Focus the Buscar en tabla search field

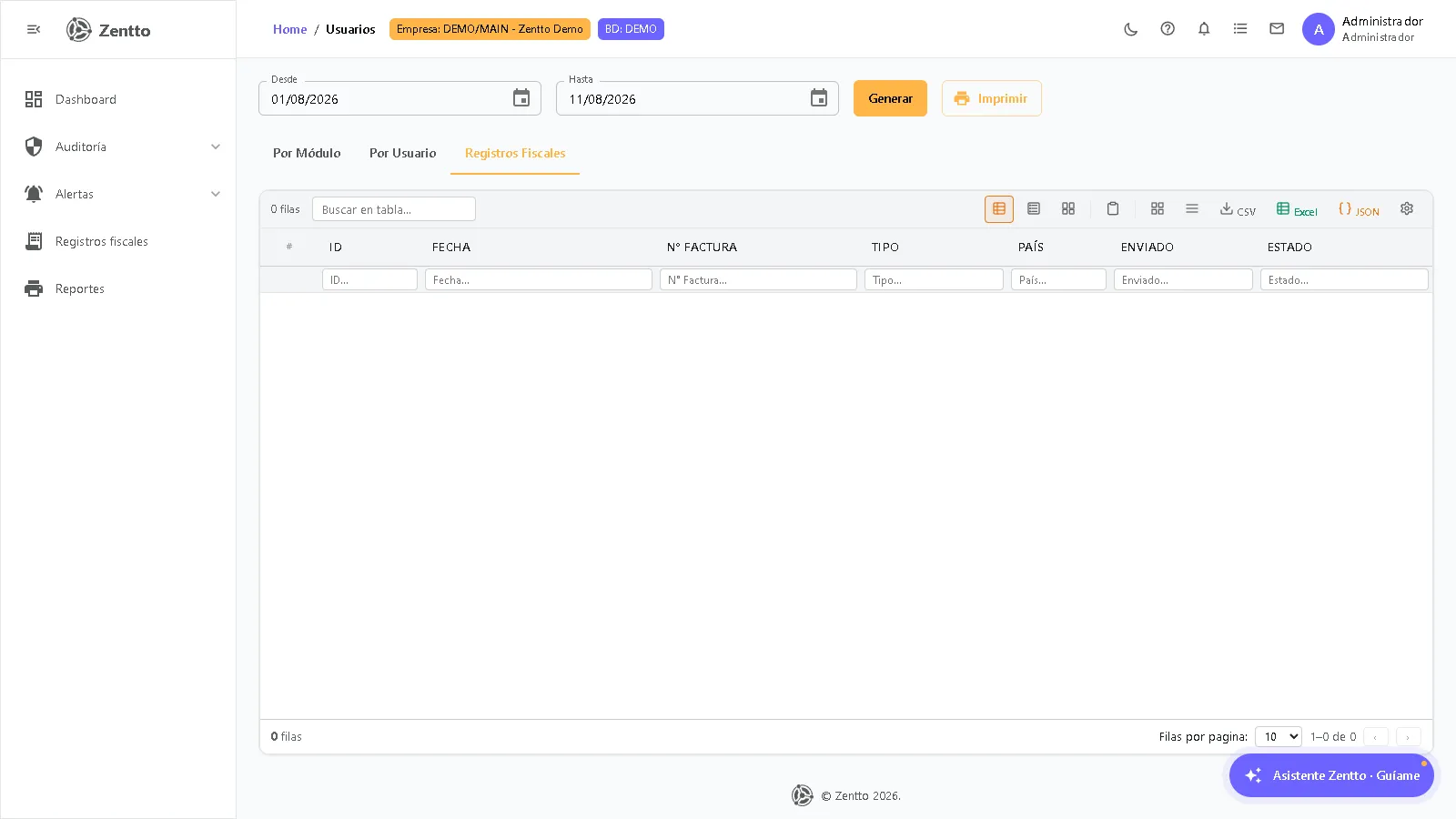[x=393, y=209]
